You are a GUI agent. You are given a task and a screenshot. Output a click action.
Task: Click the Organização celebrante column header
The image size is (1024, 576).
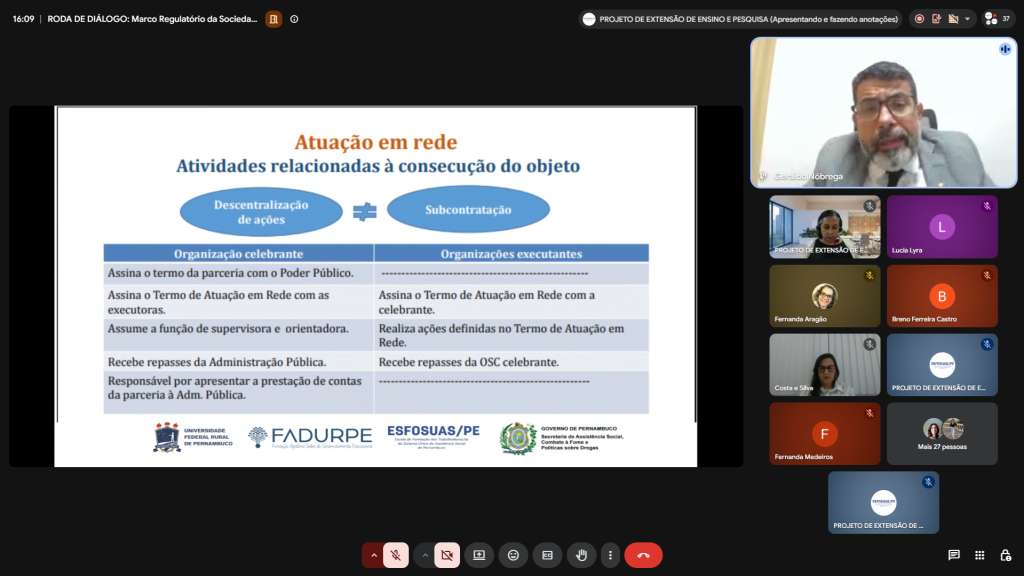pyautogui.click(x=238, y=253)
